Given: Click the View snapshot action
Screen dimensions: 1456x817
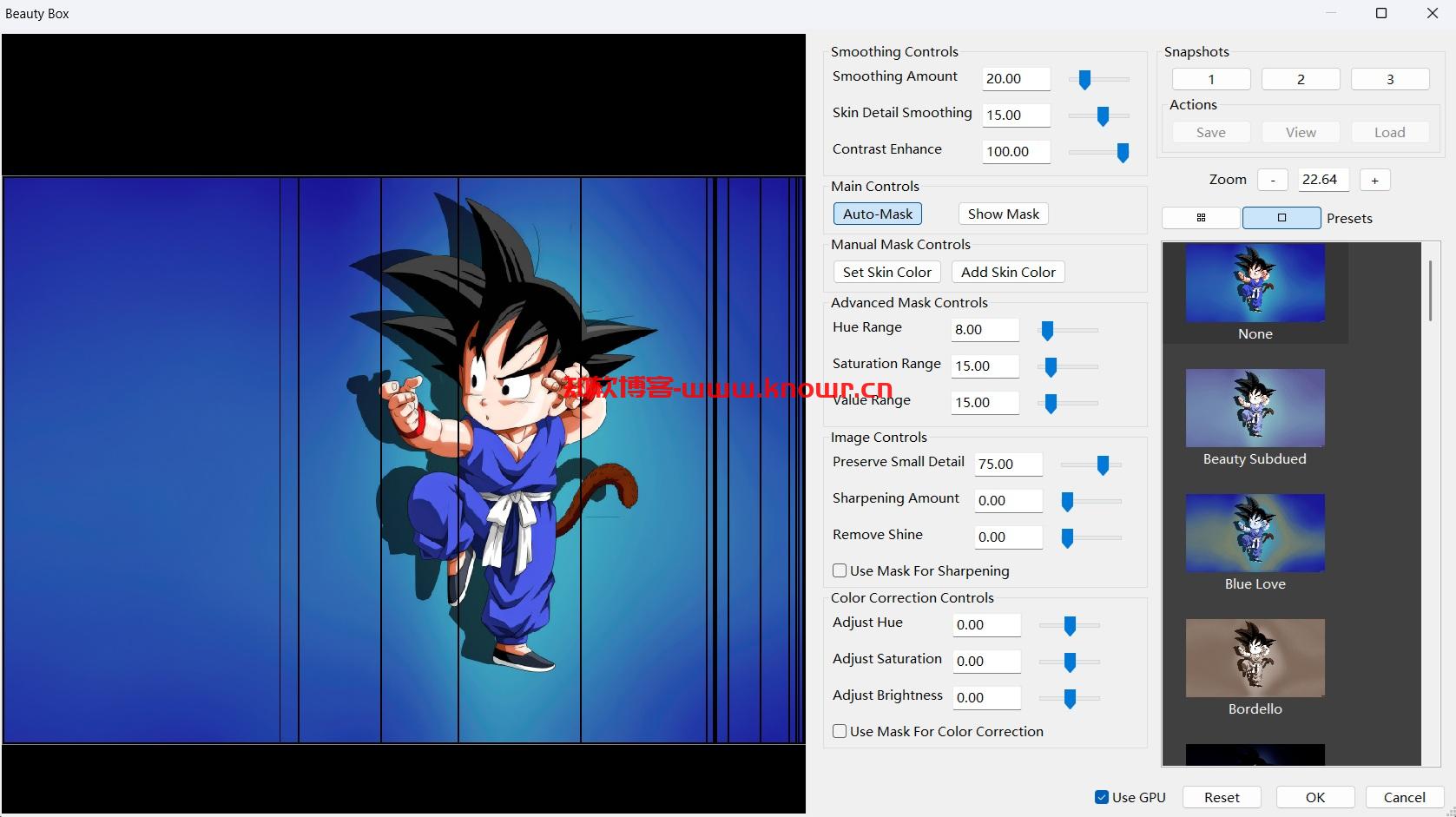Looking at the screenshot, I should click(x=1301, y=132).
